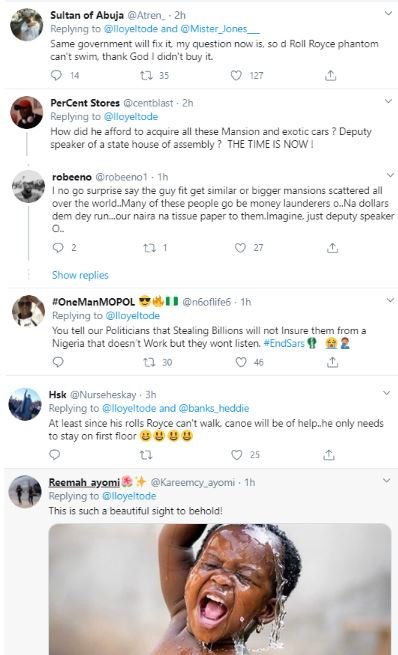Open options chevron on Sultan of Abuja's tweet
Viewport: 398px width, 655px height.
click(388, 13)
